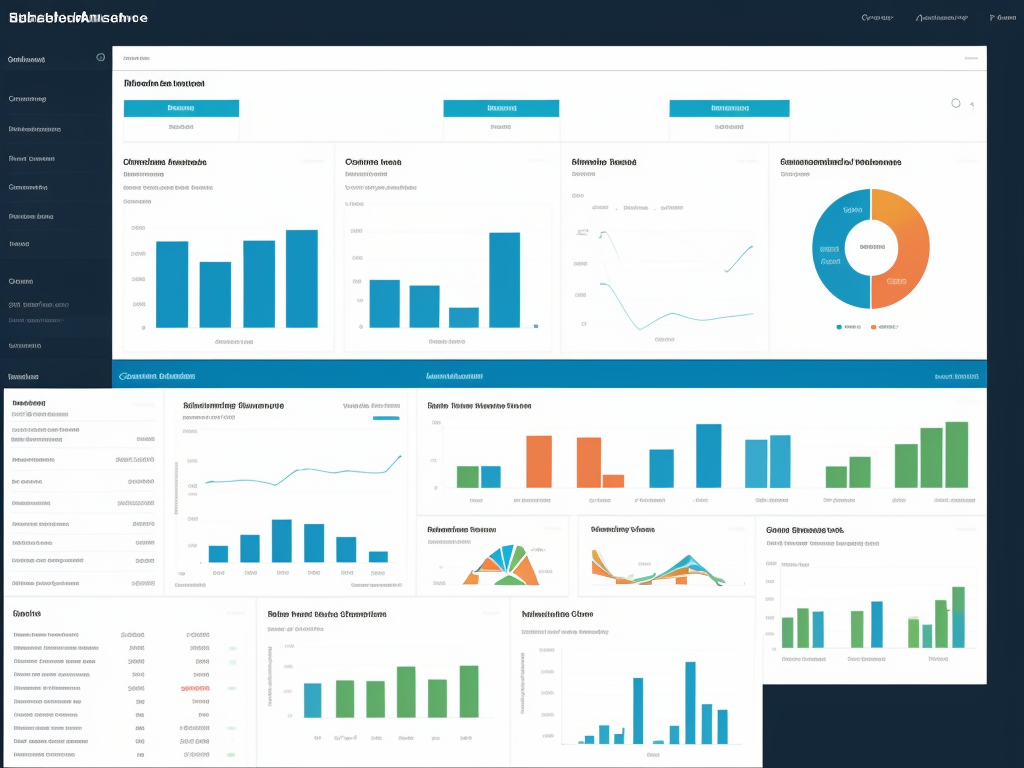Click the red highlighted value in the bottom-left table
Screen dimensions: 1024x768
click(195, 689)
